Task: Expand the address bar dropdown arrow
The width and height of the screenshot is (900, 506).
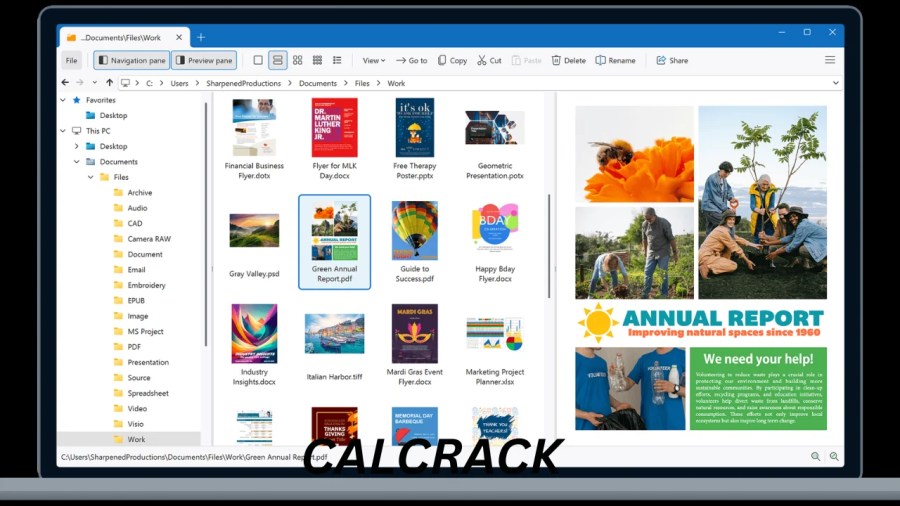Action: [x=836, y=83]
